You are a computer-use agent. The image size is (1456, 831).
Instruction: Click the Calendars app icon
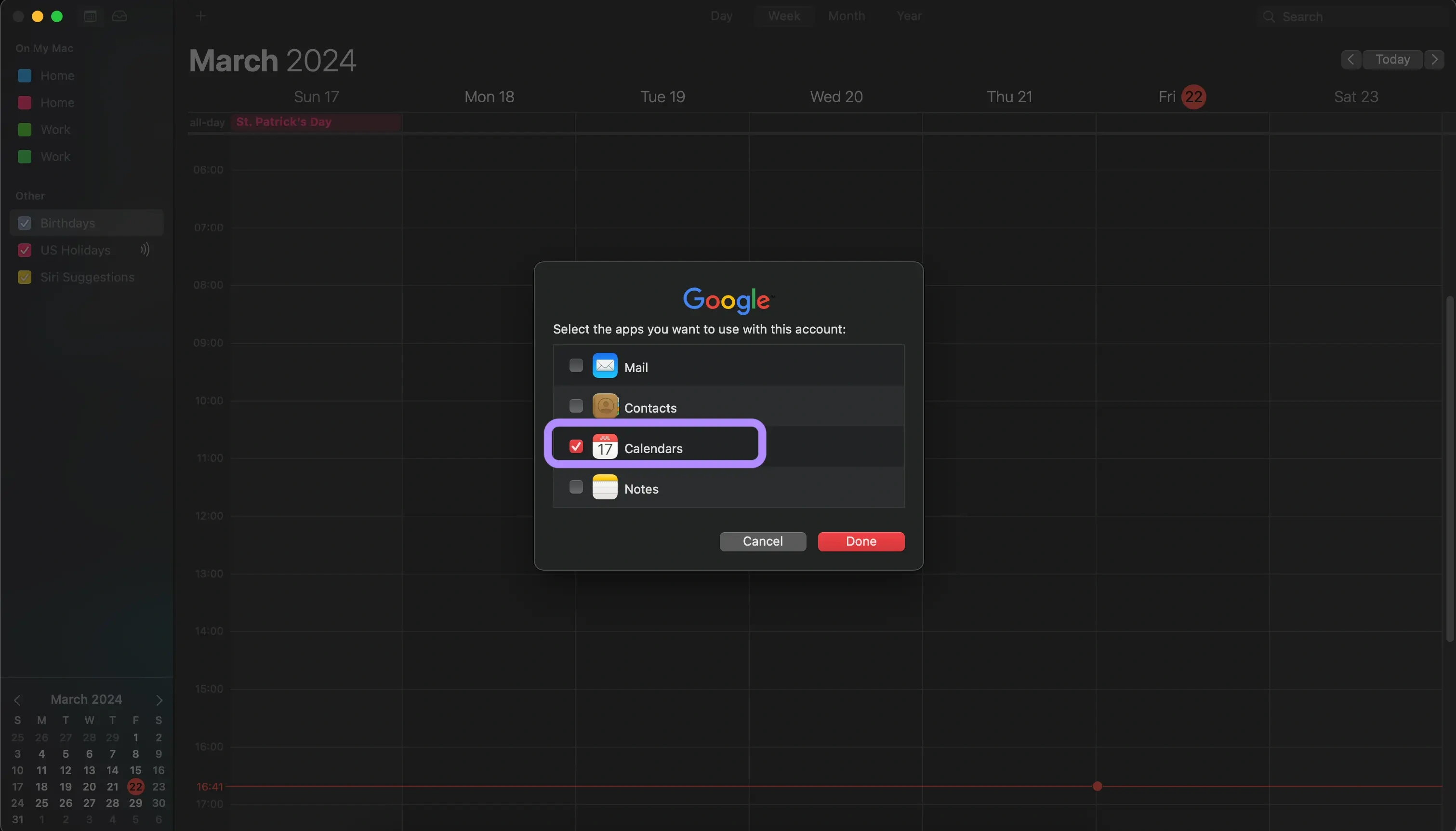[604, 446]
